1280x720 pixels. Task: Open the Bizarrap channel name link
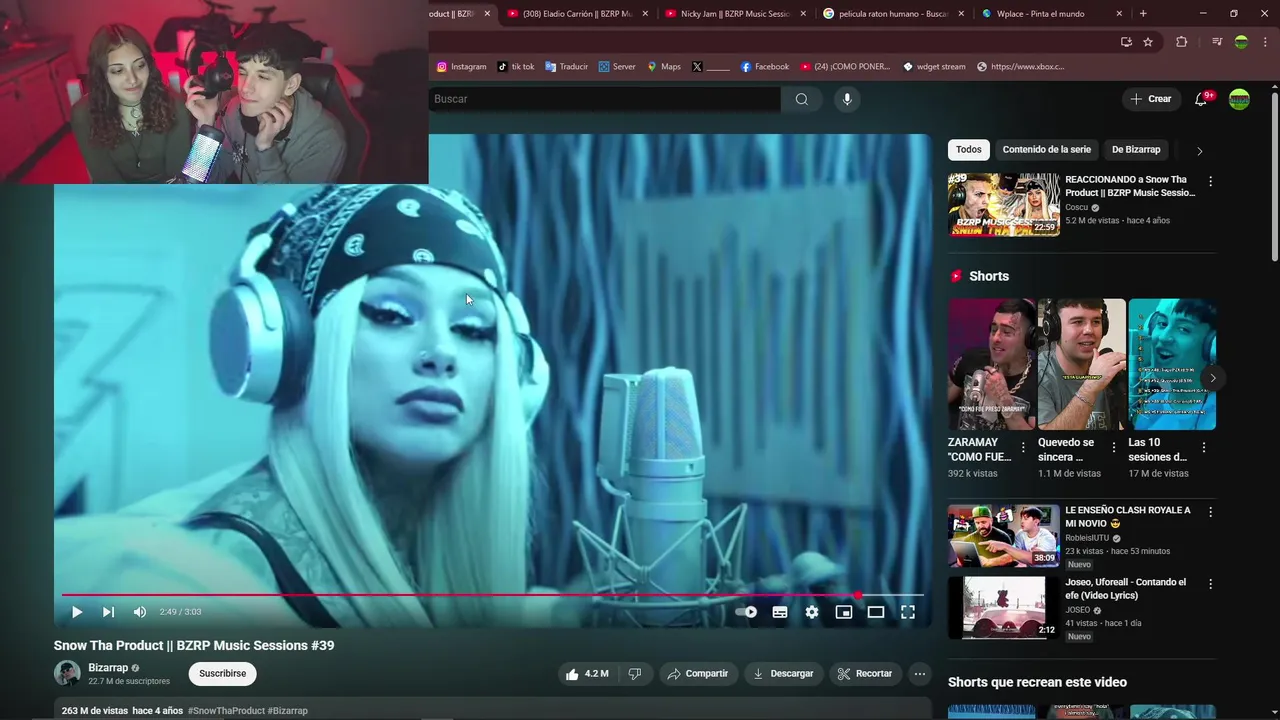pyautogui.click(x=108, y=668)
